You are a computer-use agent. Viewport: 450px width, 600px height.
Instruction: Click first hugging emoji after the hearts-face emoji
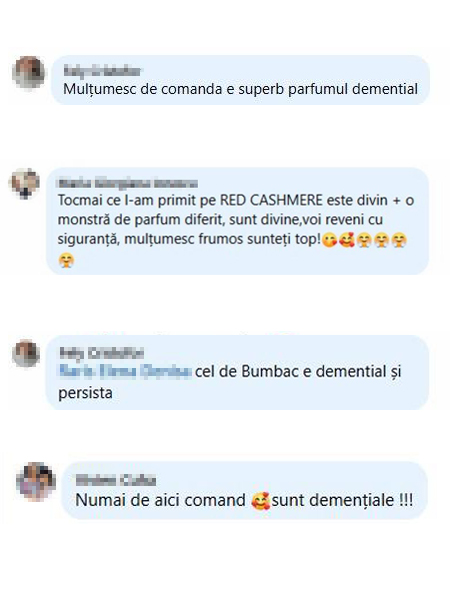click(x=364, y=240)
